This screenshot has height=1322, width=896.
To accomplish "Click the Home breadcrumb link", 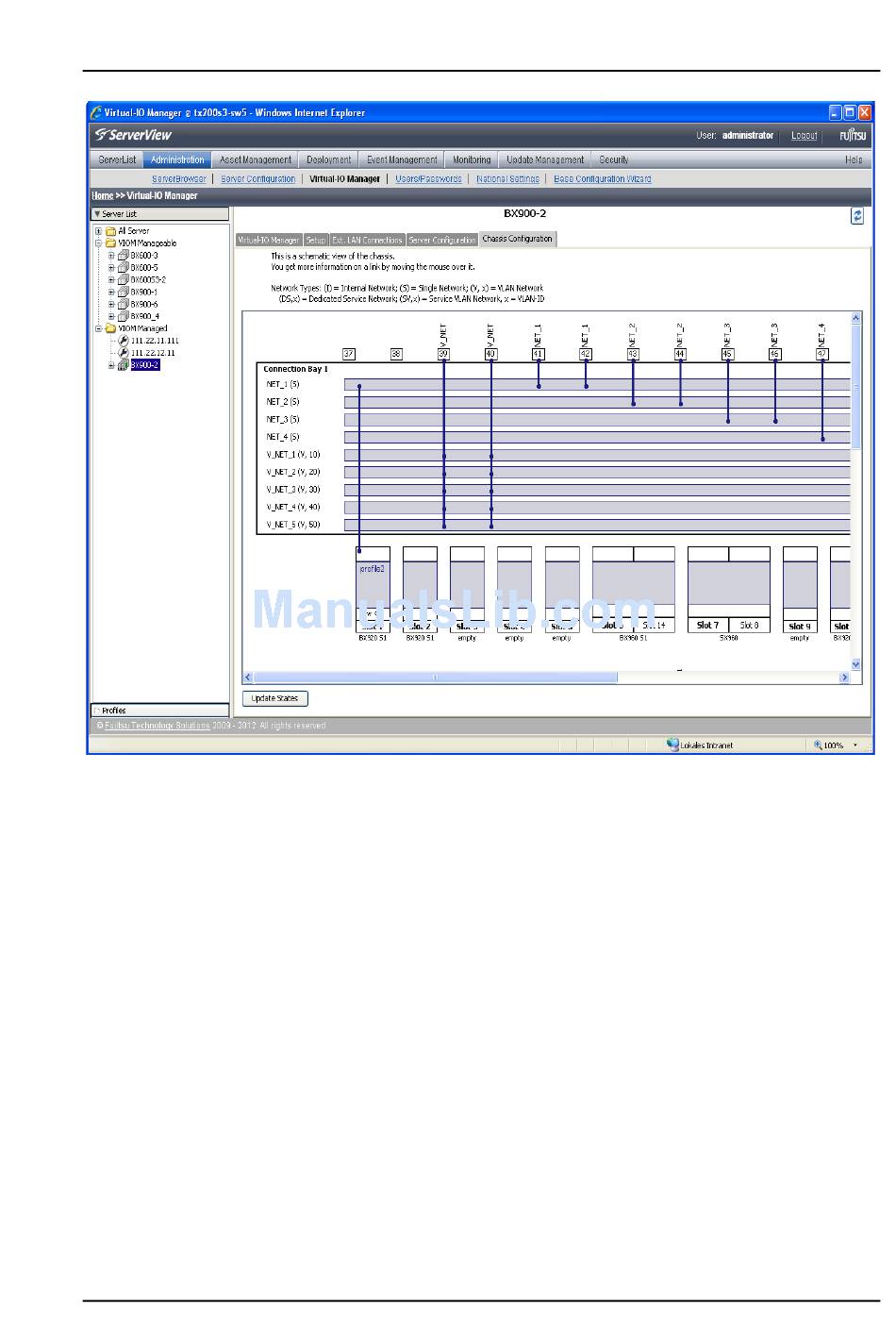I will click(102, 195).
